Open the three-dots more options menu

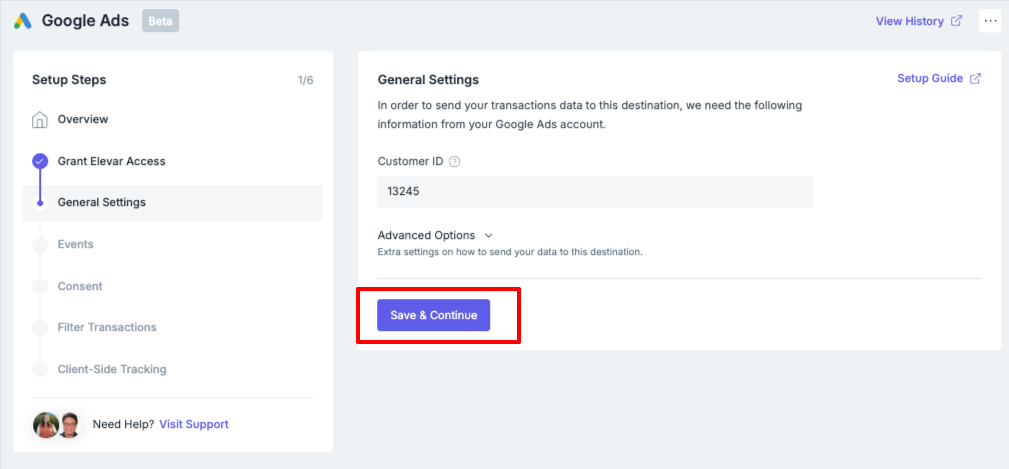pyautogui.click(x=990, y=21)
